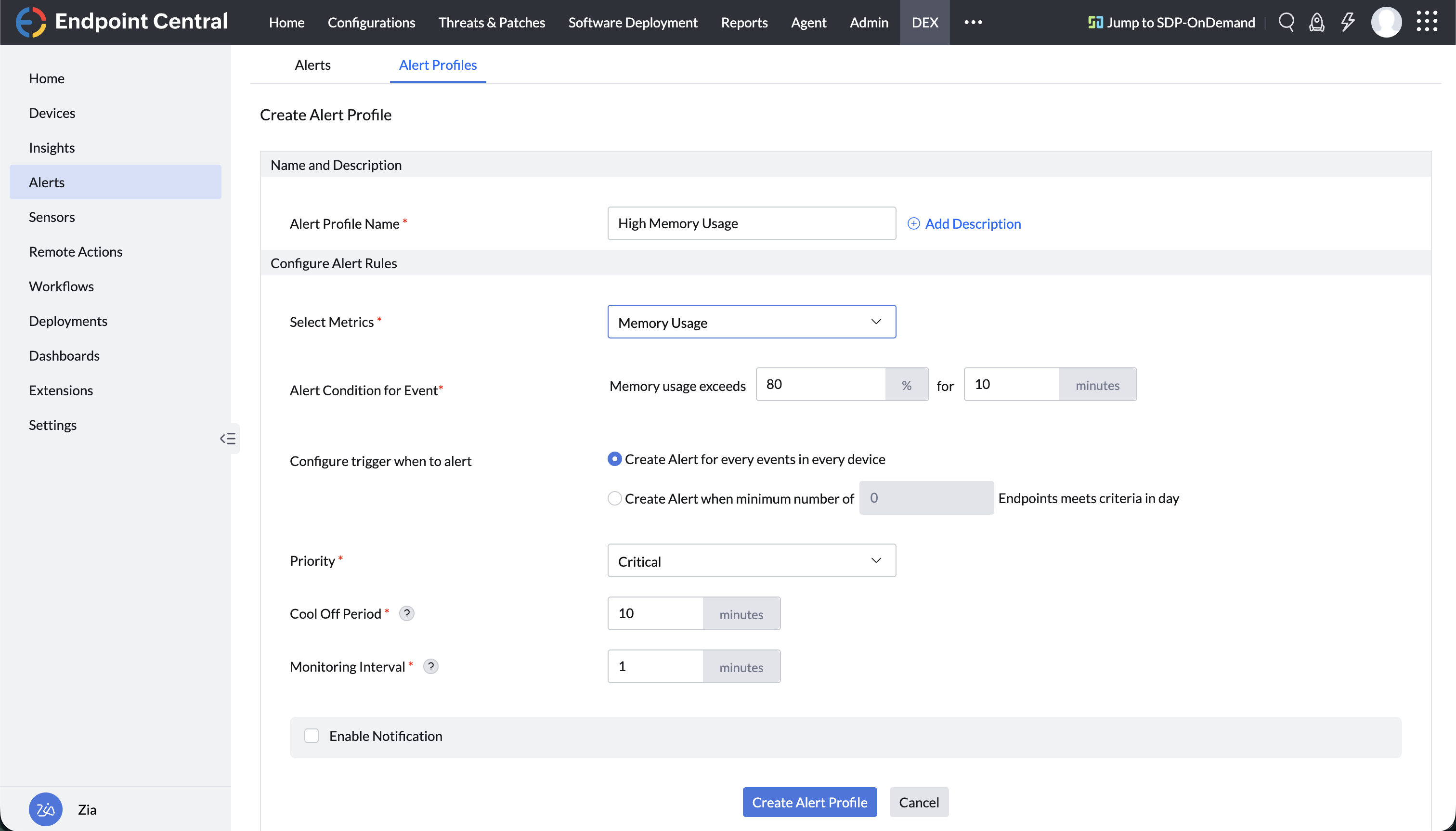Open the Zia assistant icon at bottom left
This screenshot has height=831, width=1456.
pos(45,809)
